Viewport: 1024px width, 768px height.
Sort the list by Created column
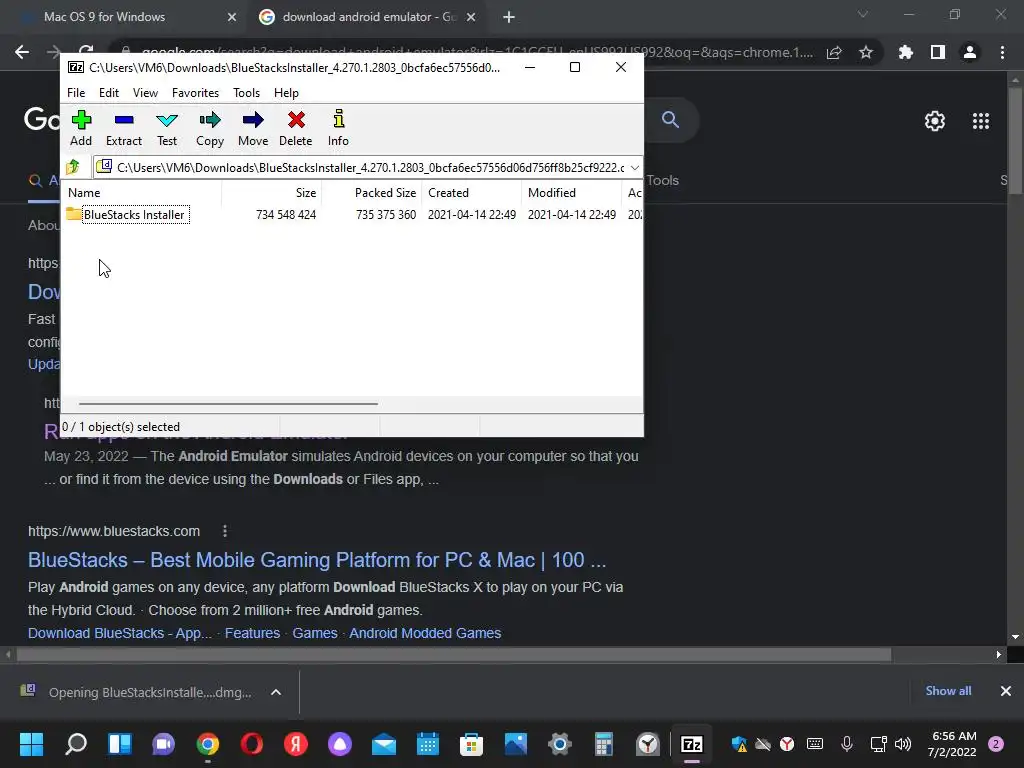pos(472,193)
